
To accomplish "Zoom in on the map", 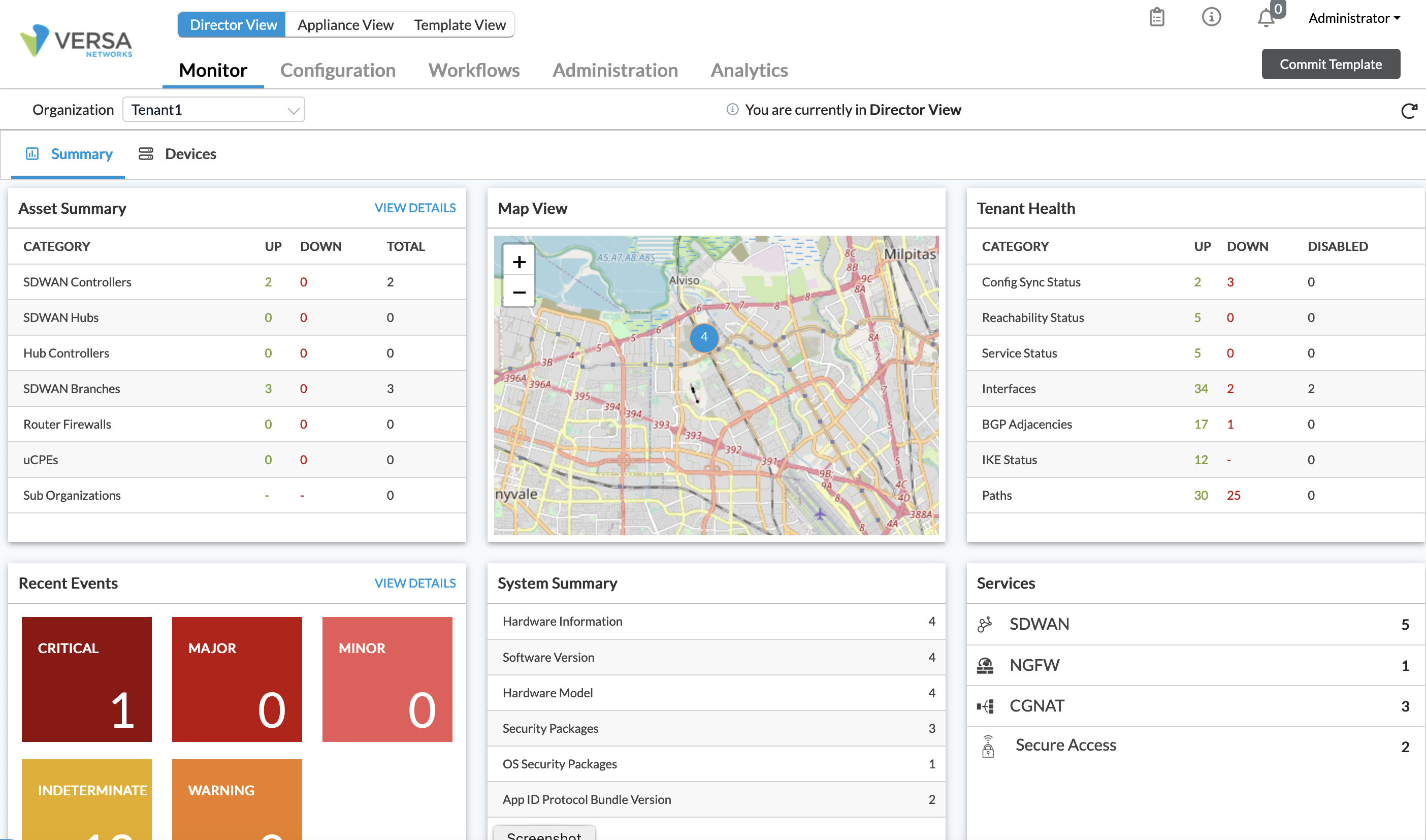I will pos(519,262).
